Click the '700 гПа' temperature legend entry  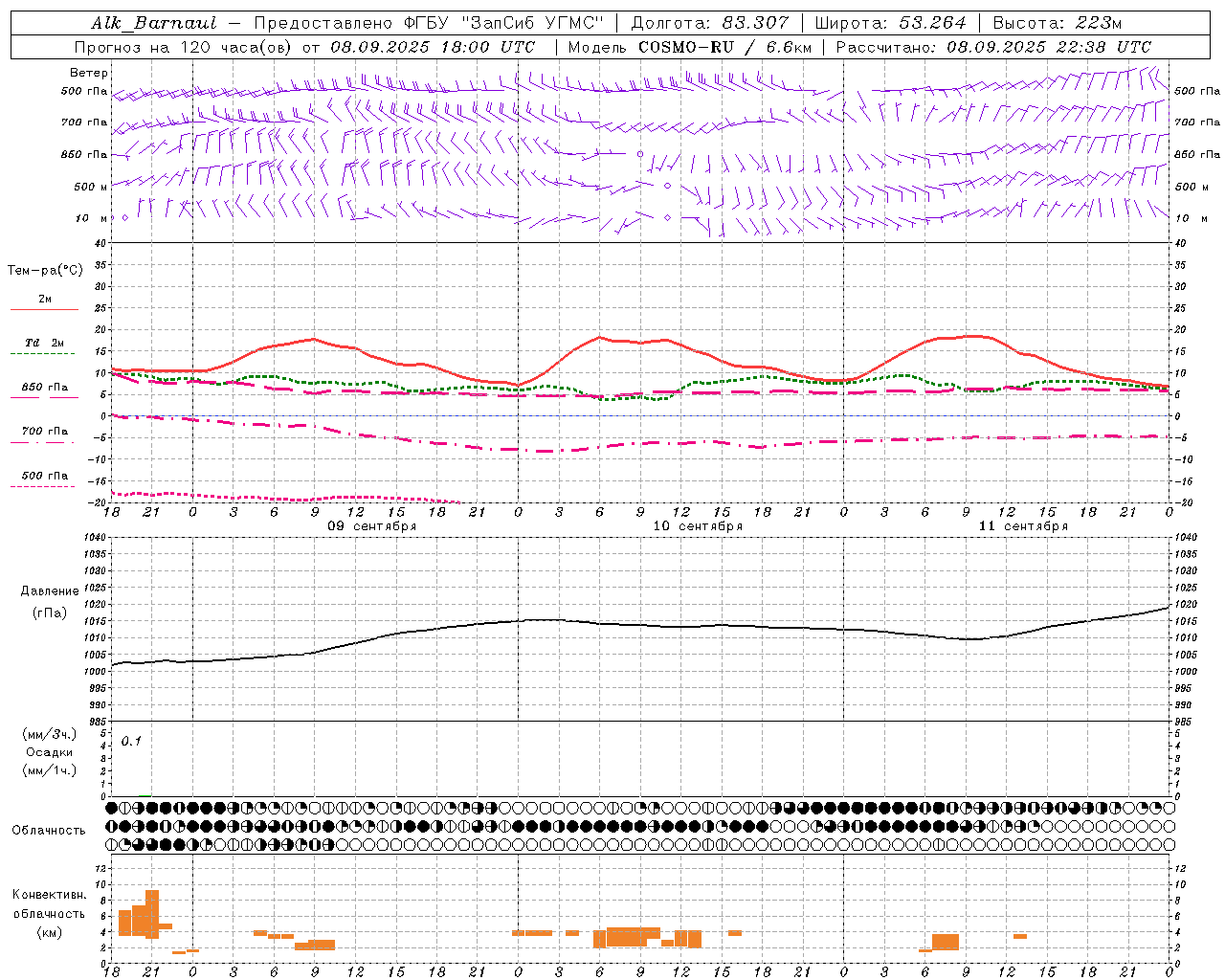[x=44, y=432]
